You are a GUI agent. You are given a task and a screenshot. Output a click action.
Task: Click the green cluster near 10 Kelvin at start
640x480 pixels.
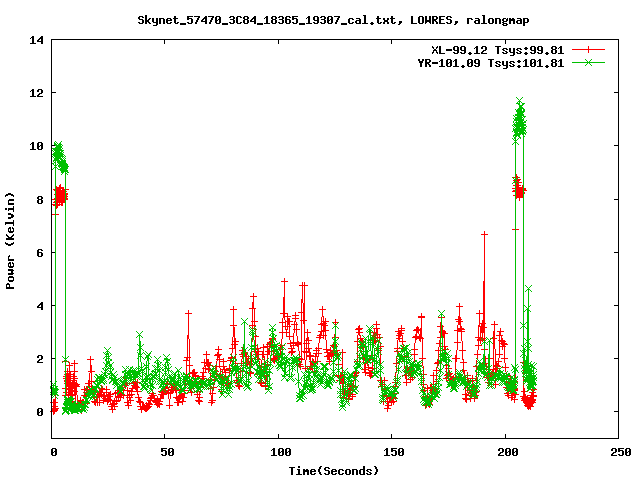(x=60, y=157)
